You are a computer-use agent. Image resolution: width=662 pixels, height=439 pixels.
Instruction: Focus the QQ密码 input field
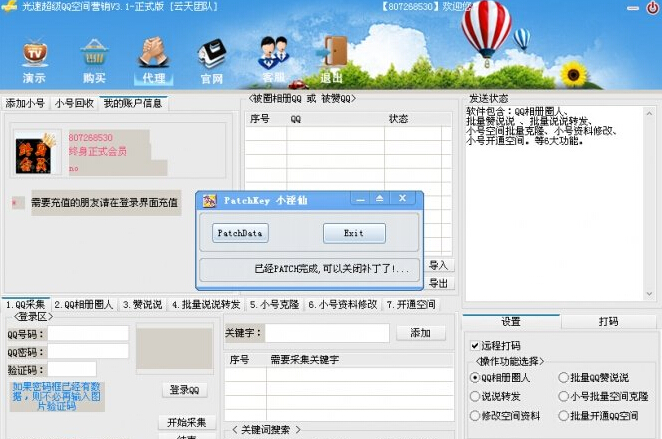coord(88,351)
